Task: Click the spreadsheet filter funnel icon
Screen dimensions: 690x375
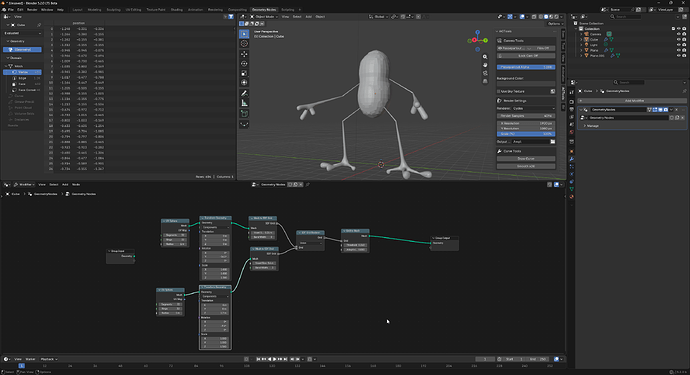Action: coord(231,17)
